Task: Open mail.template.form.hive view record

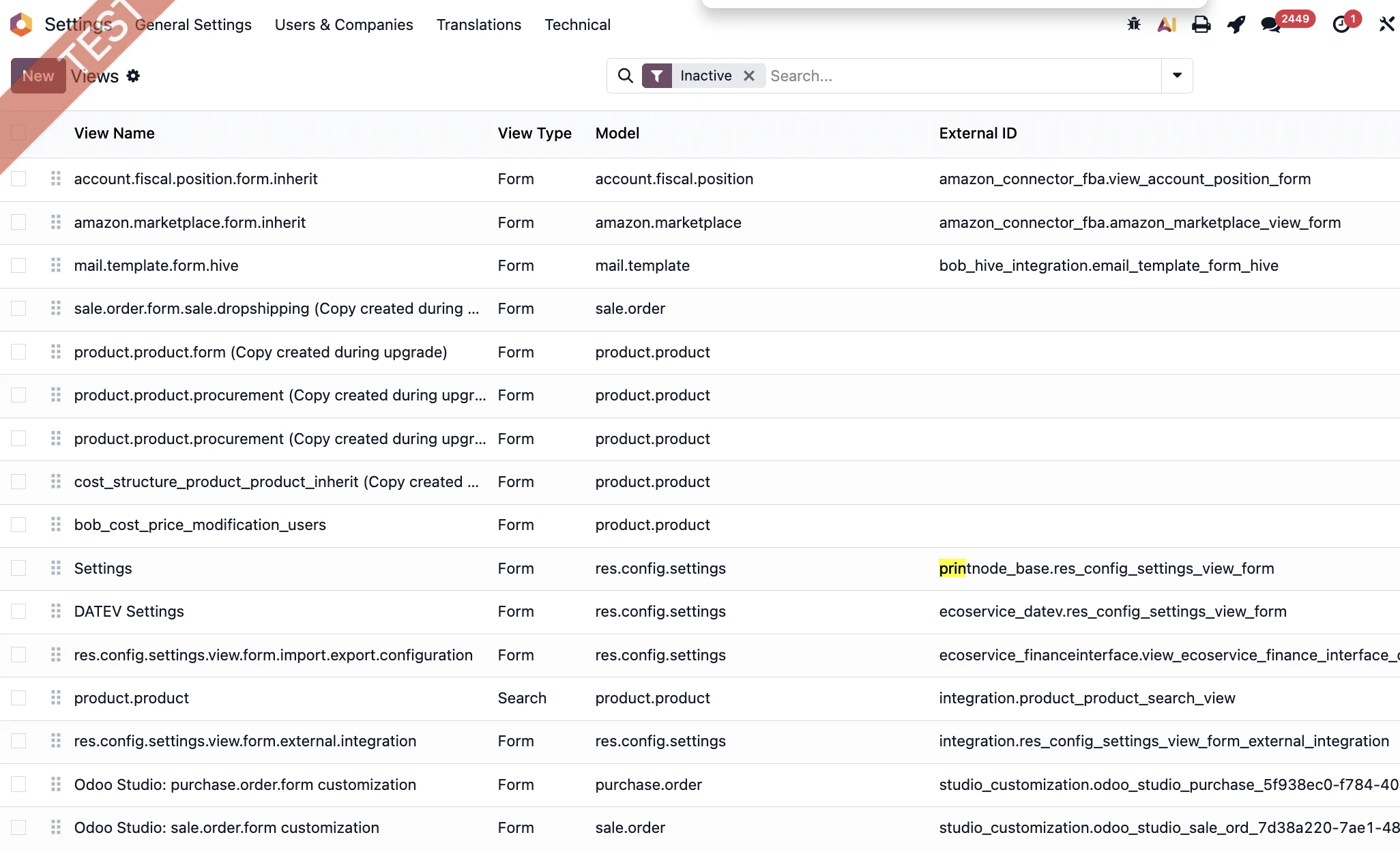Action: click(156, 265)
